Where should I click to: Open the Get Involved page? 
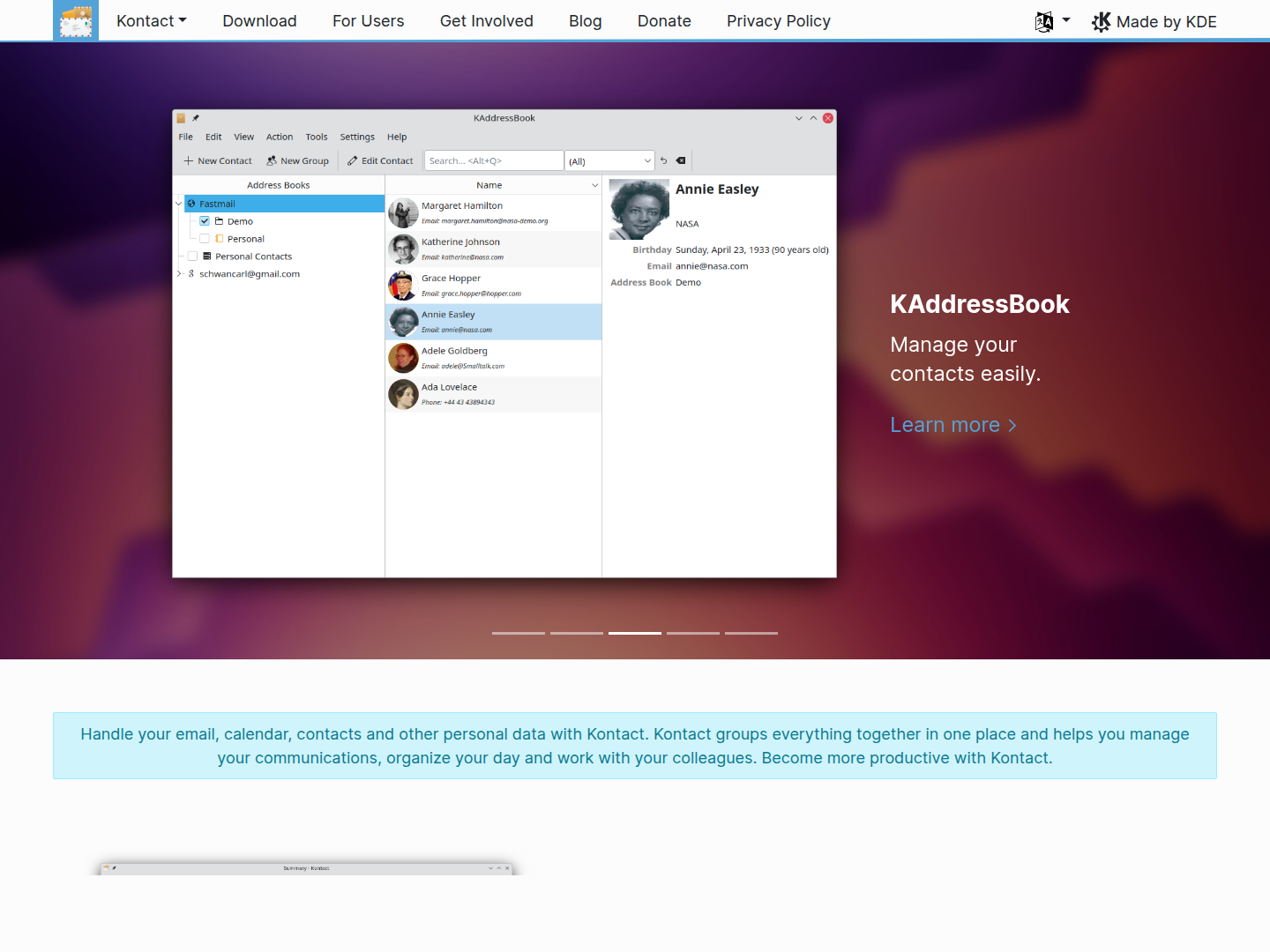pos(487,21)
